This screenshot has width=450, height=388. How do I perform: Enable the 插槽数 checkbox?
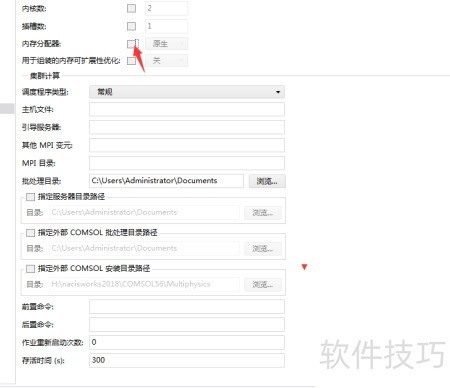tap(132, 26)
